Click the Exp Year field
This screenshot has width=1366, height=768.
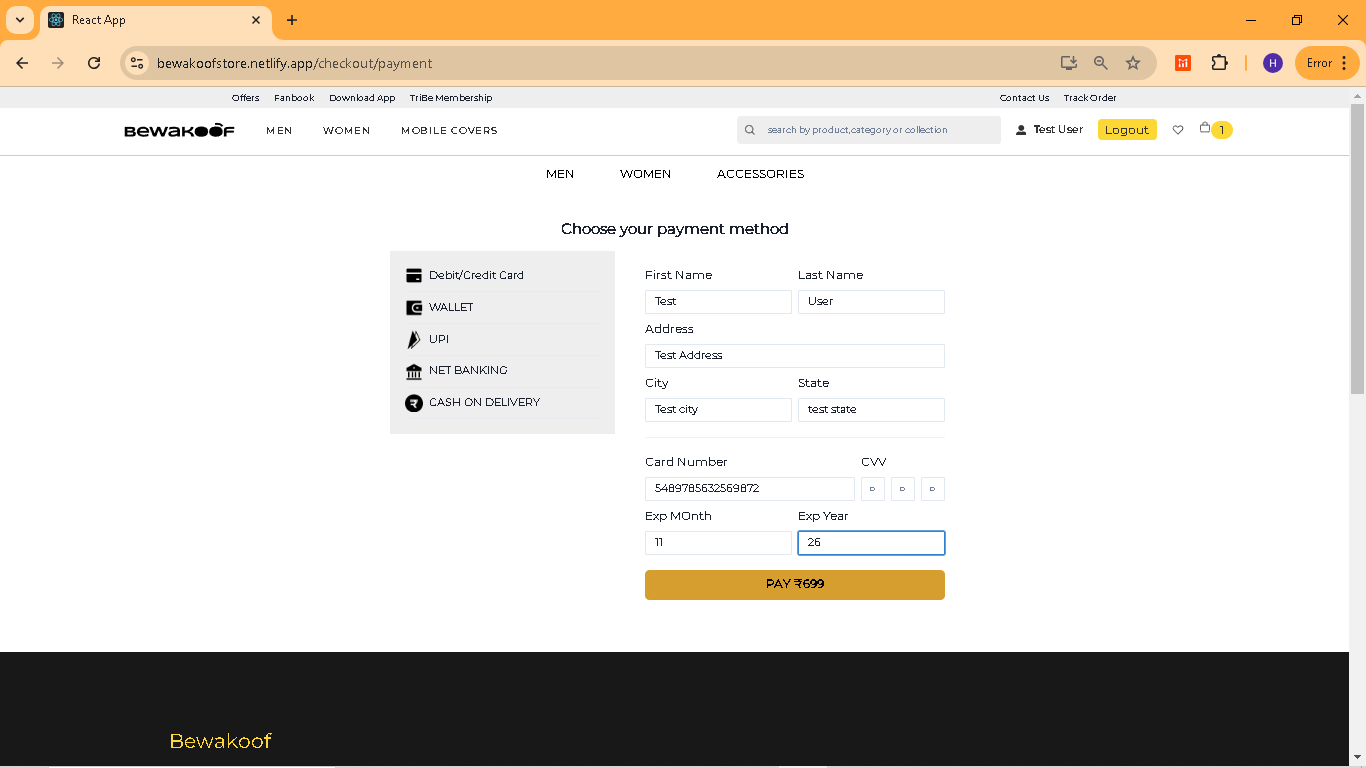[871, 543]
